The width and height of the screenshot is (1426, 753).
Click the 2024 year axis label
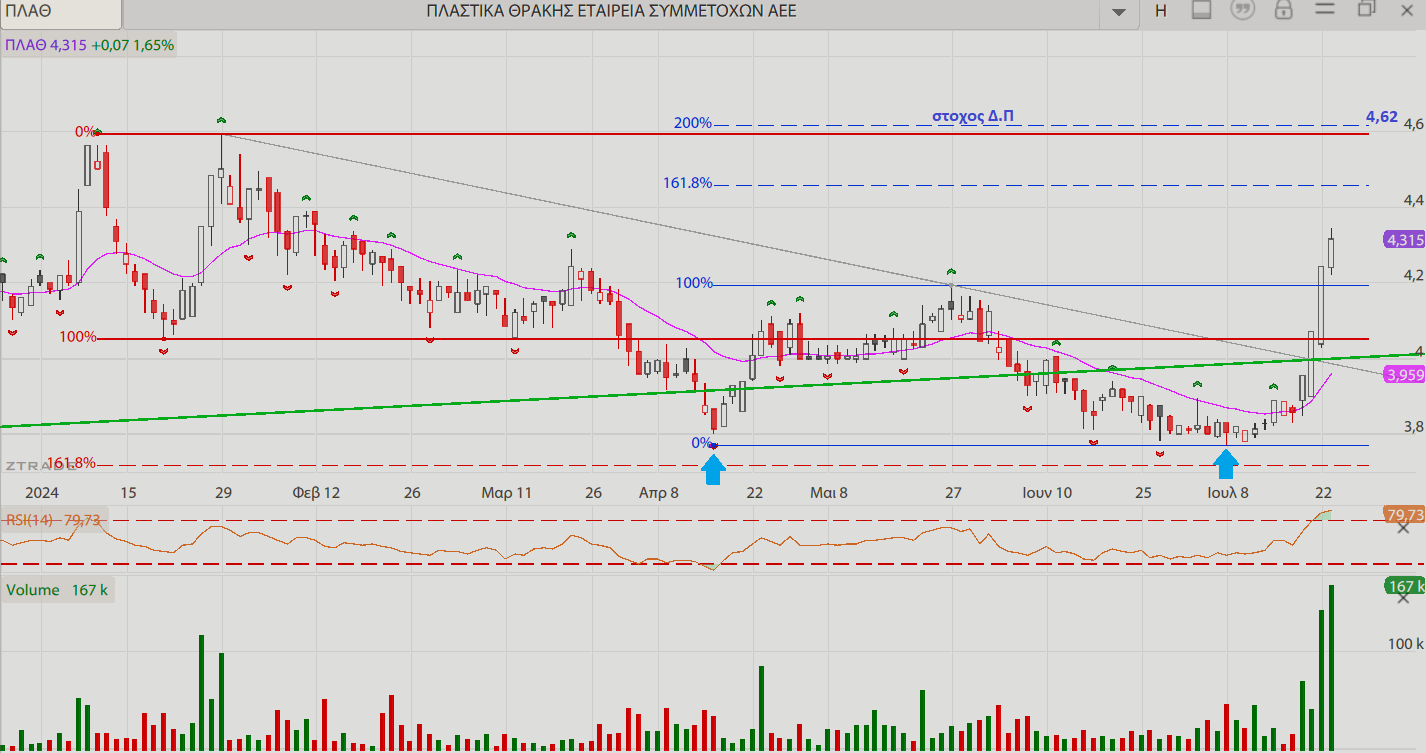[x=41, y=493]
